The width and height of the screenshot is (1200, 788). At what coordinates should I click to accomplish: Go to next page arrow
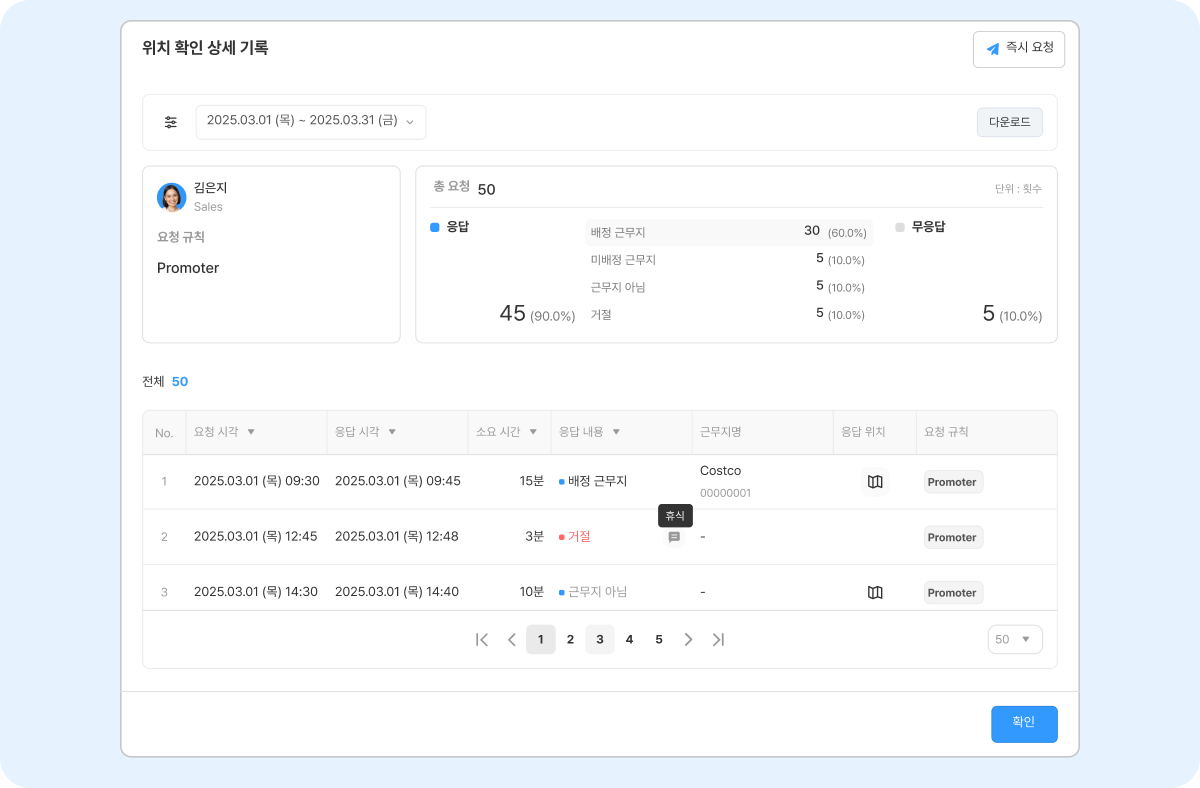(688, 639)
